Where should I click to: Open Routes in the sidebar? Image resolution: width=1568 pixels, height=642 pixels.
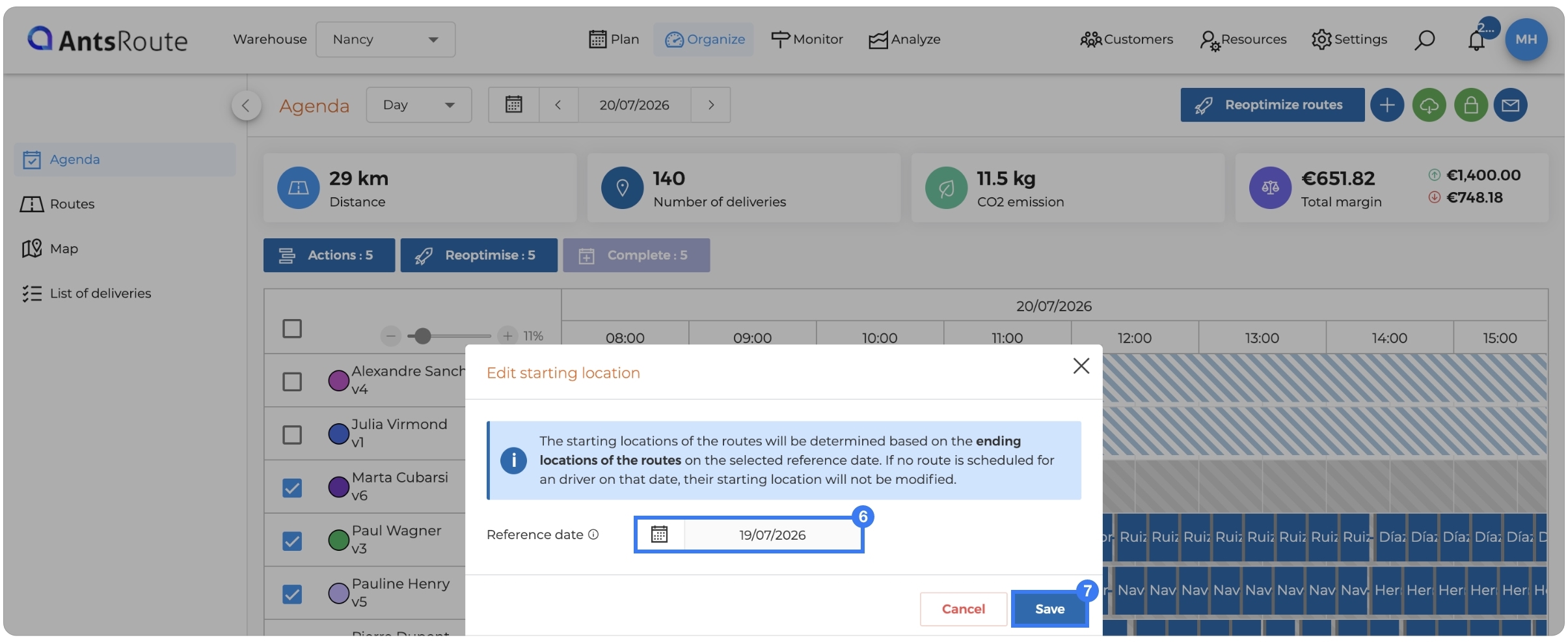72,204
